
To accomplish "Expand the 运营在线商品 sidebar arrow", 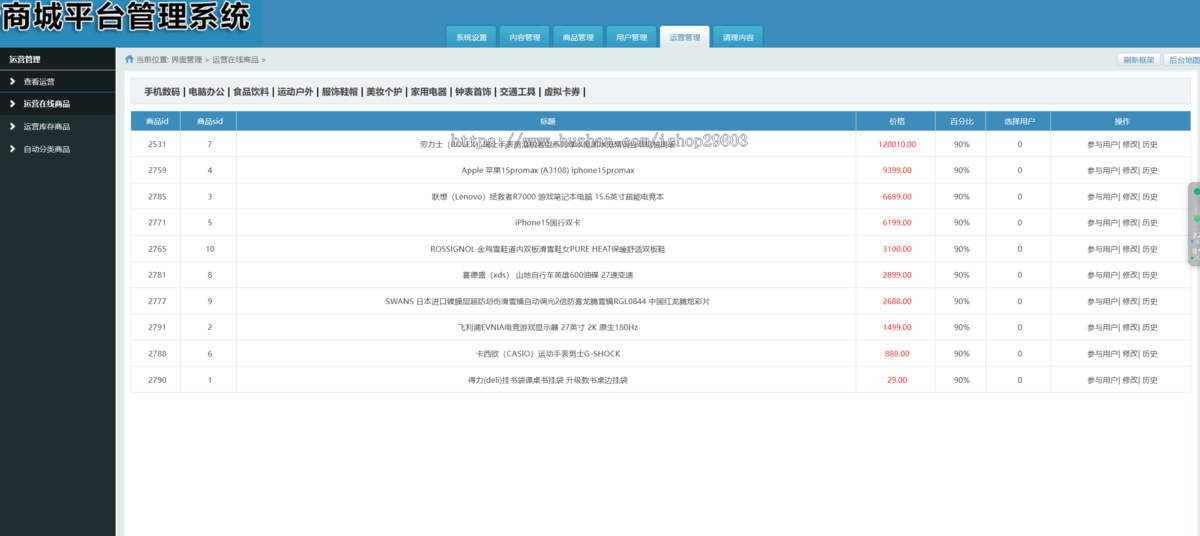I will [12, 104].
